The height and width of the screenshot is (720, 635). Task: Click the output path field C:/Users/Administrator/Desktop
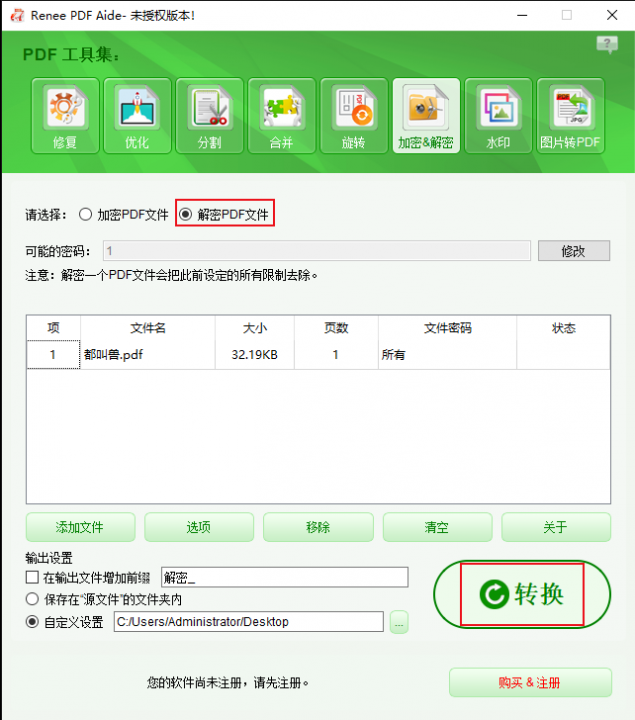[x=249, y=622]
